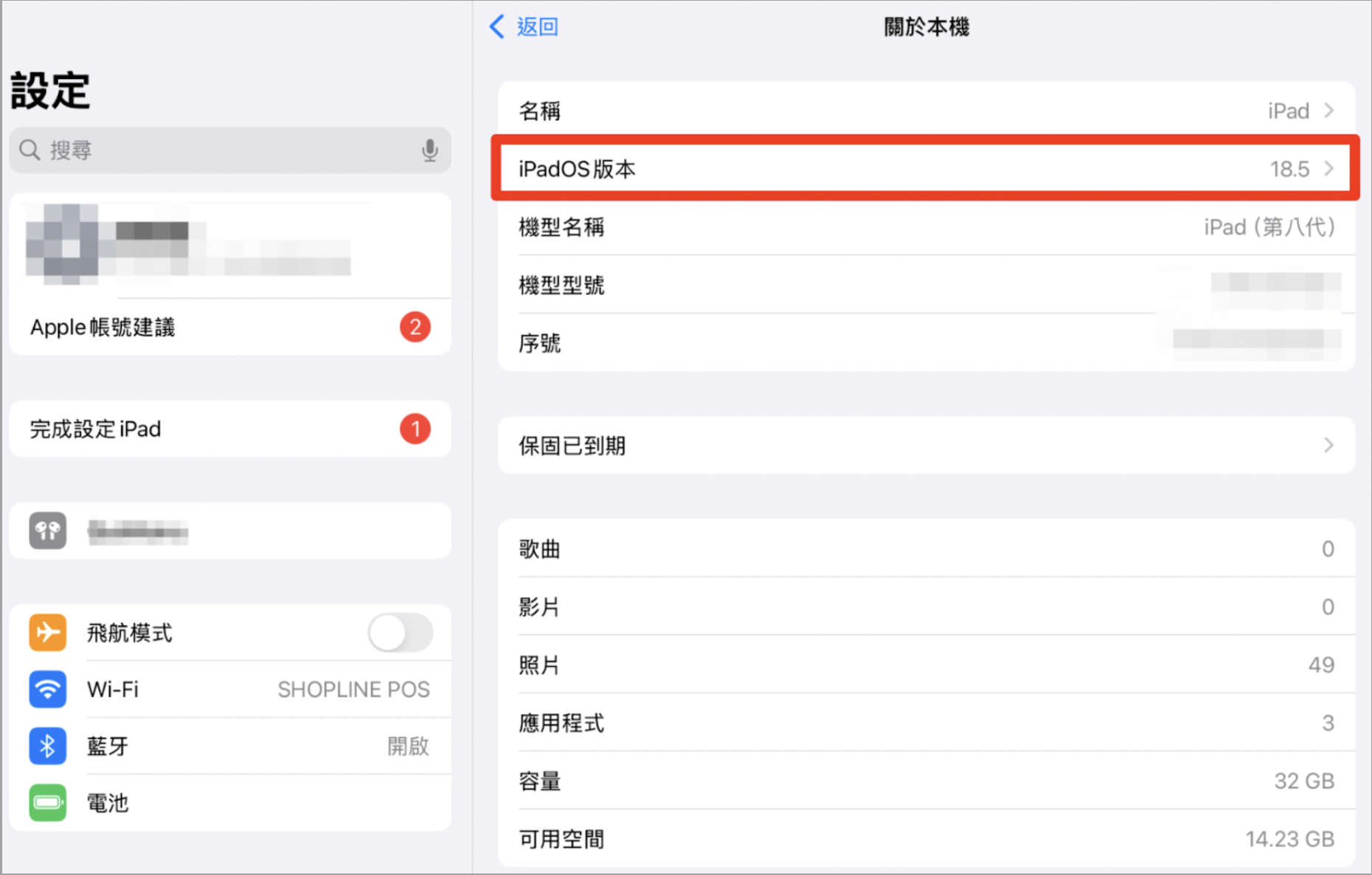The height and width of the screenshot is (875, 1372).
Task: Open Wi-Fi settings icon
Action: 48,689
